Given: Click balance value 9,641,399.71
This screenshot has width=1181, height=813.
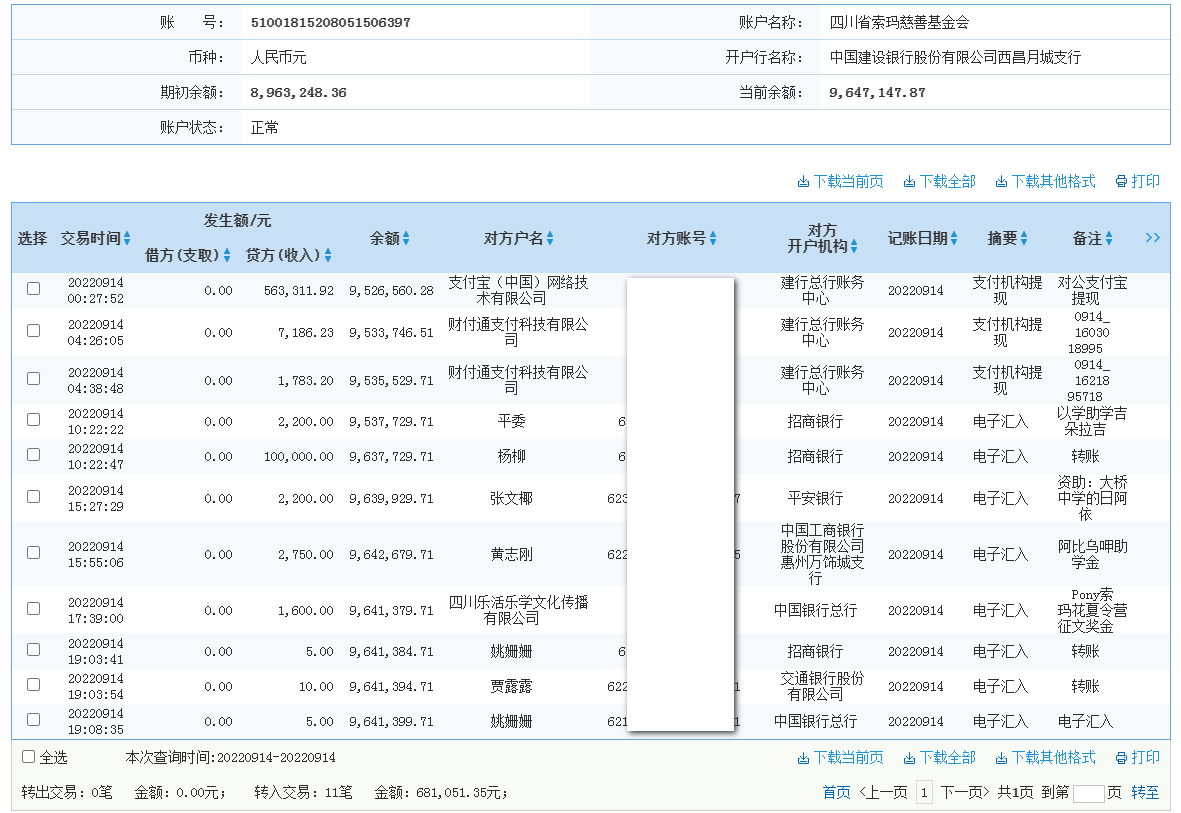Looking at the screenshot, I should click(x=391, y=722).
